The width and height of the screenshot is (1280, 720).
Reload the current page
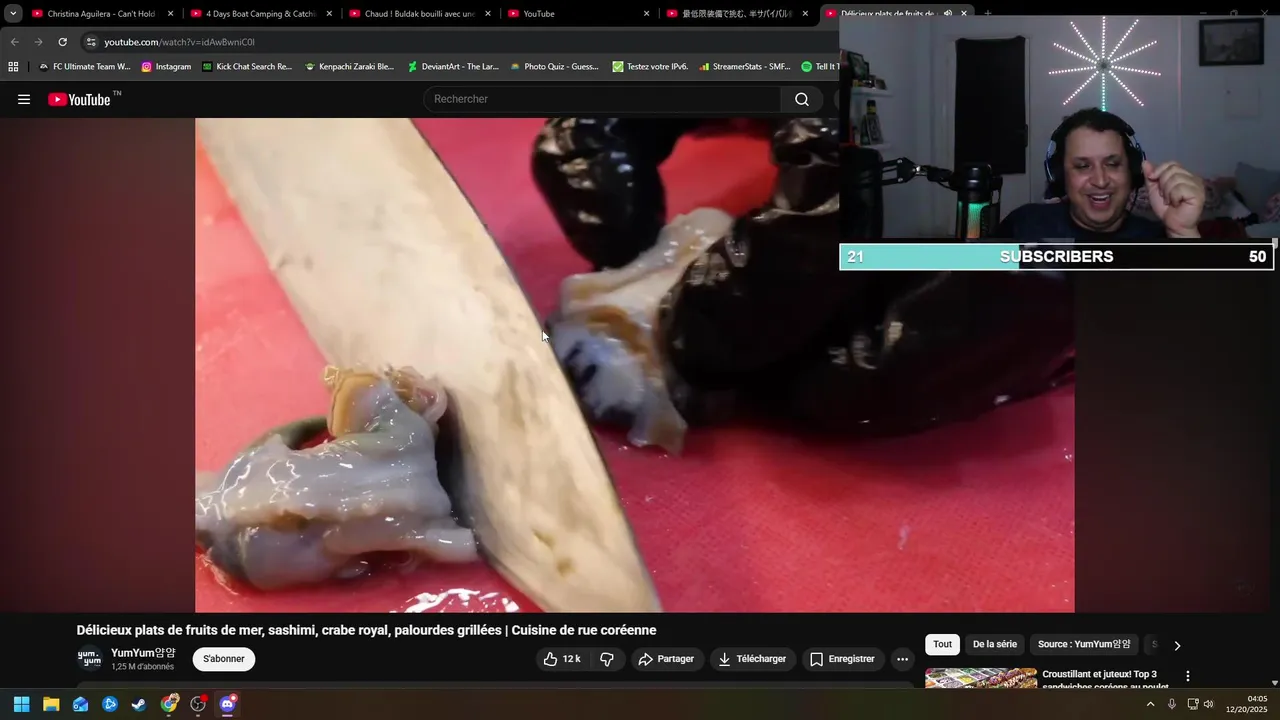click(x=62, y=42)
